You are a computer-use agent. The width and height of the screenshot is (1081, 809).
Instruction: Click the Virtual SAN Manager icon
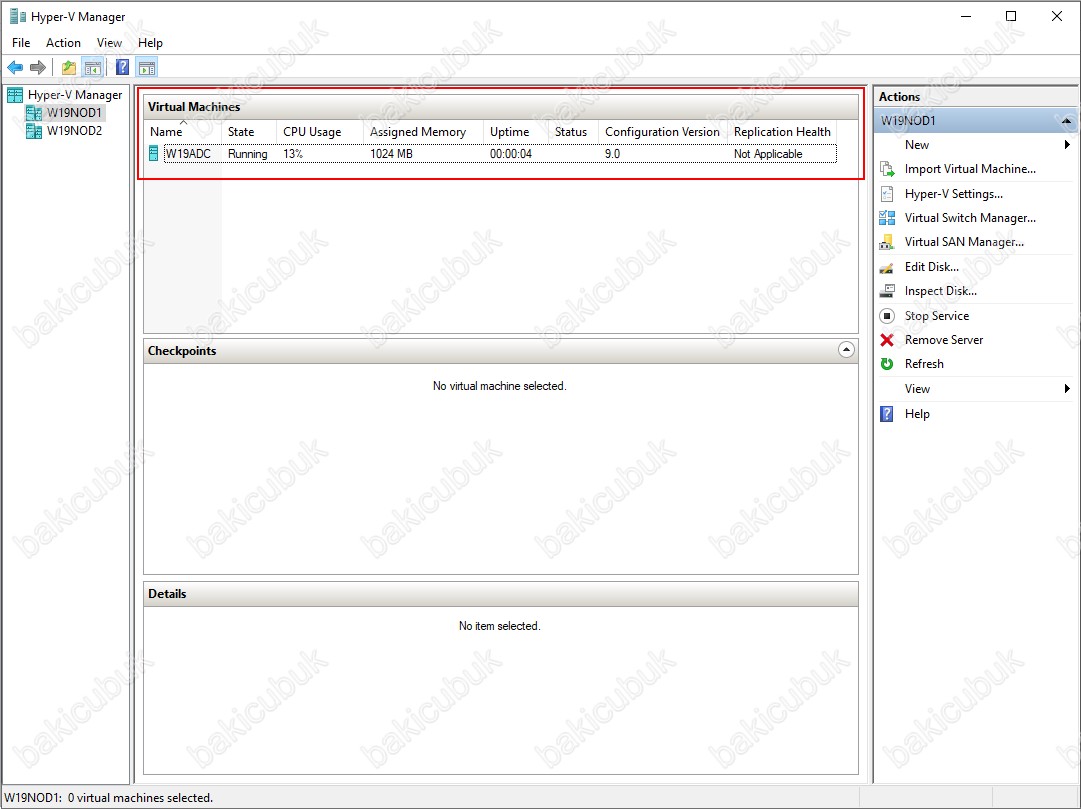[x=887, y=242]
